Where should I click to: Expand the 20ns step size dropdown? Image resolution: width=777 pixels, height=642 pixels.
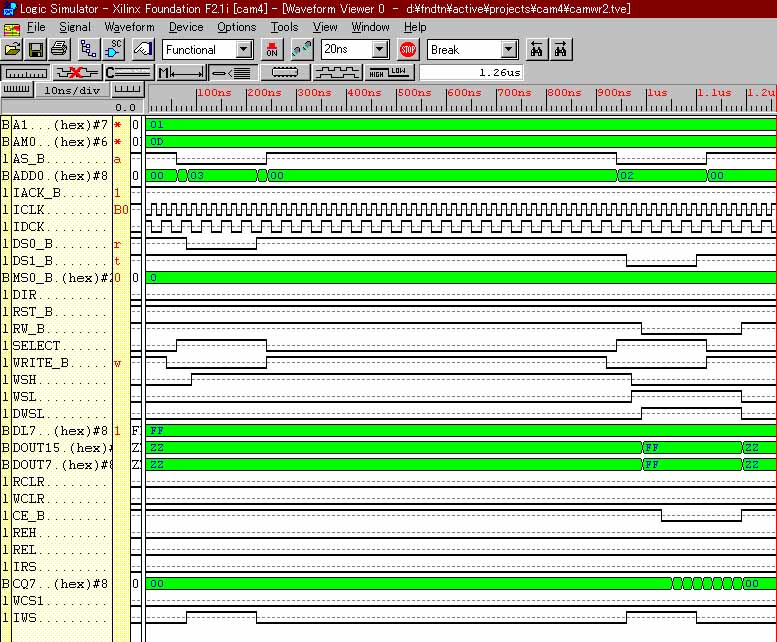pos(380,49)
